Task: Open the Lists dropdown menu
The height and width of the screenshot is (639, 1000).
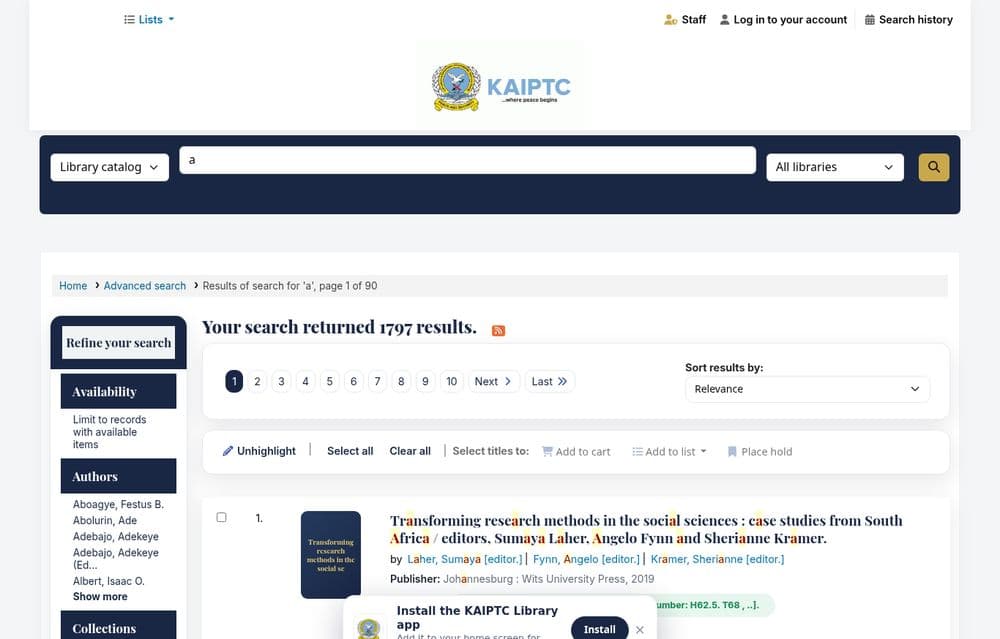Action: tap(149, 20)
